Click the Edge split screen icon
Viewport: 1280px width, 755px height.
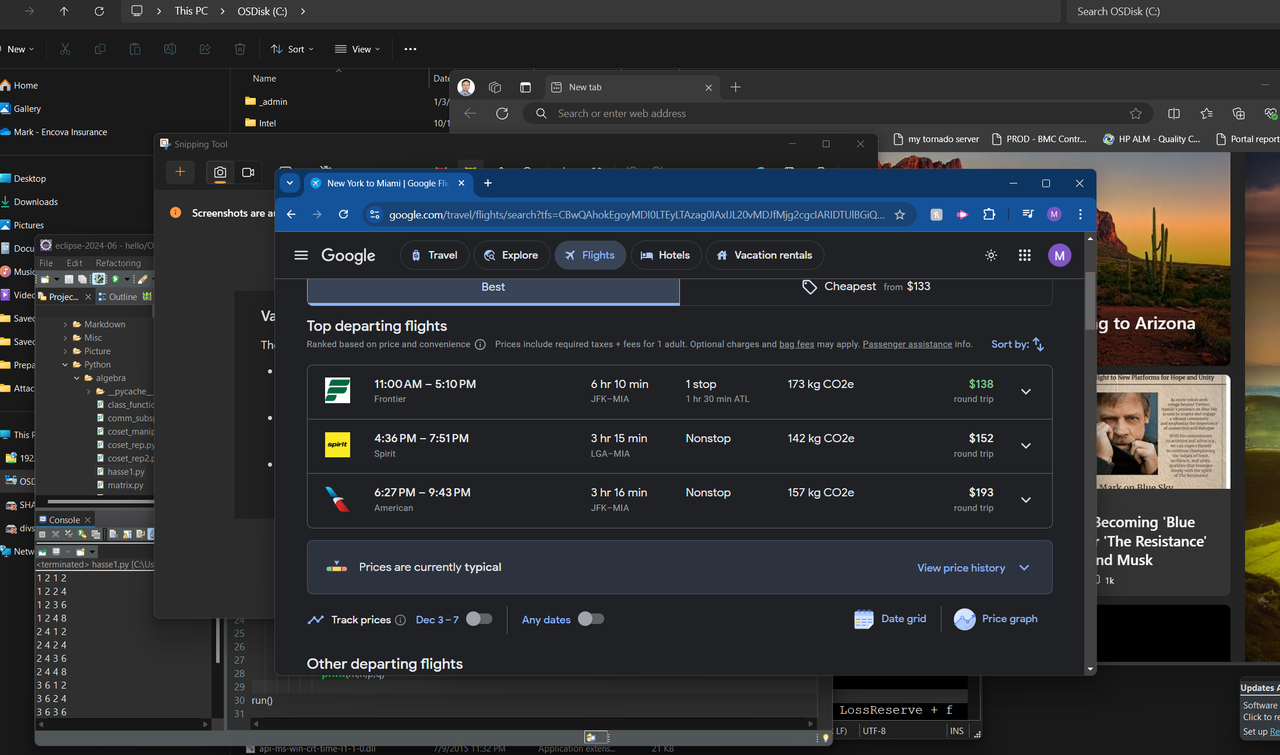(1174, 114)
